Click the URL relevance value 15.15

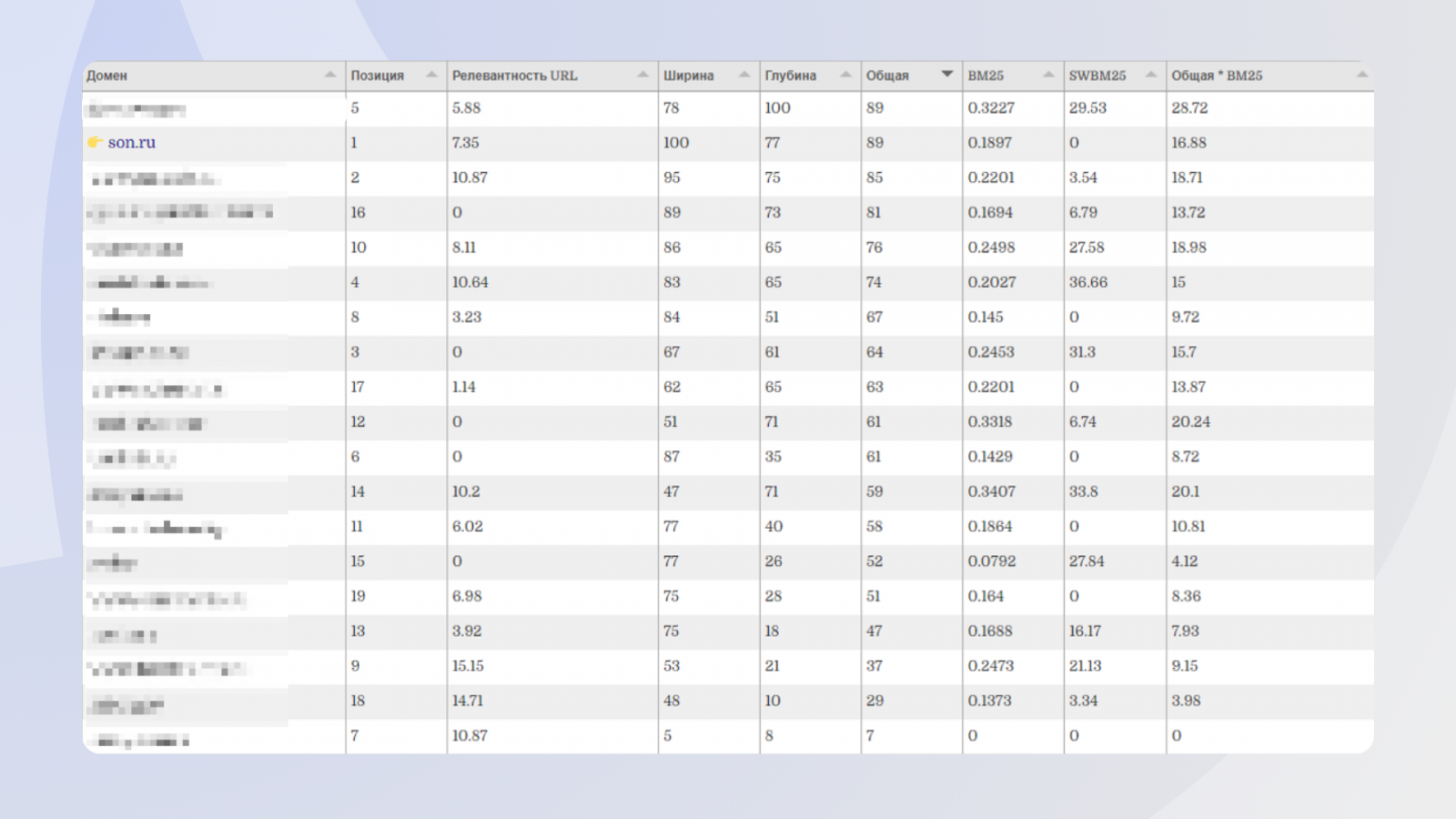coord(468,666)
